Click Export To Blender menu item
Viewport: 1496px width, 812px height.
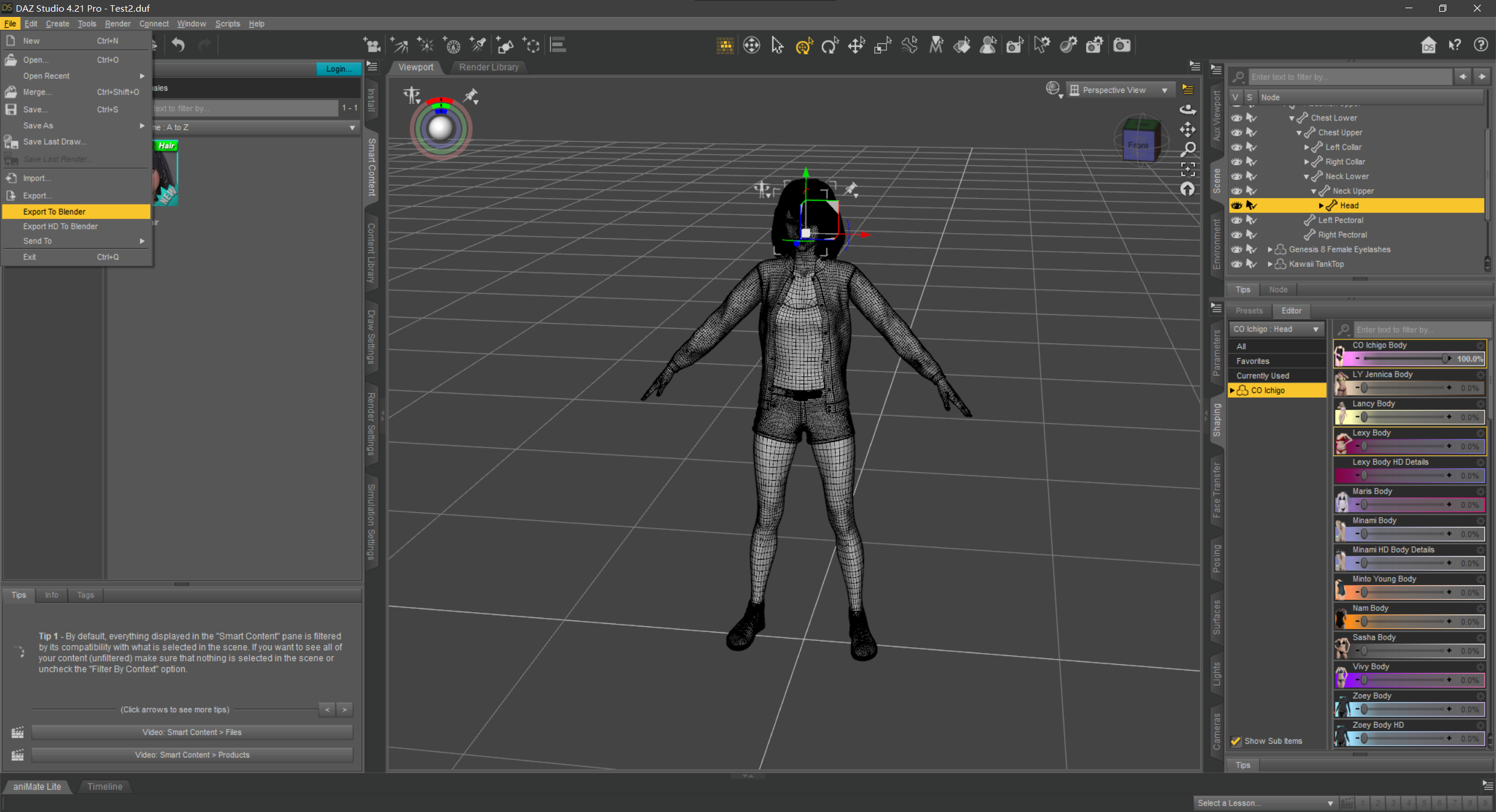click(x=54, y=211)
